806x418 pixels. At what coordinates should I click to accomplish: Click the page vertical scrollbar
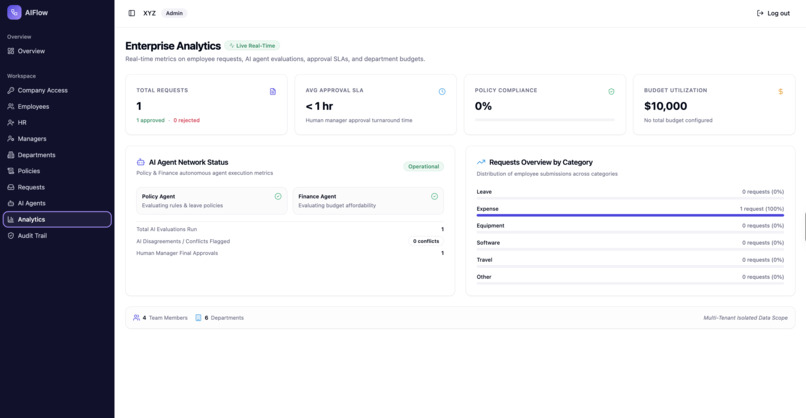(804, 226)
